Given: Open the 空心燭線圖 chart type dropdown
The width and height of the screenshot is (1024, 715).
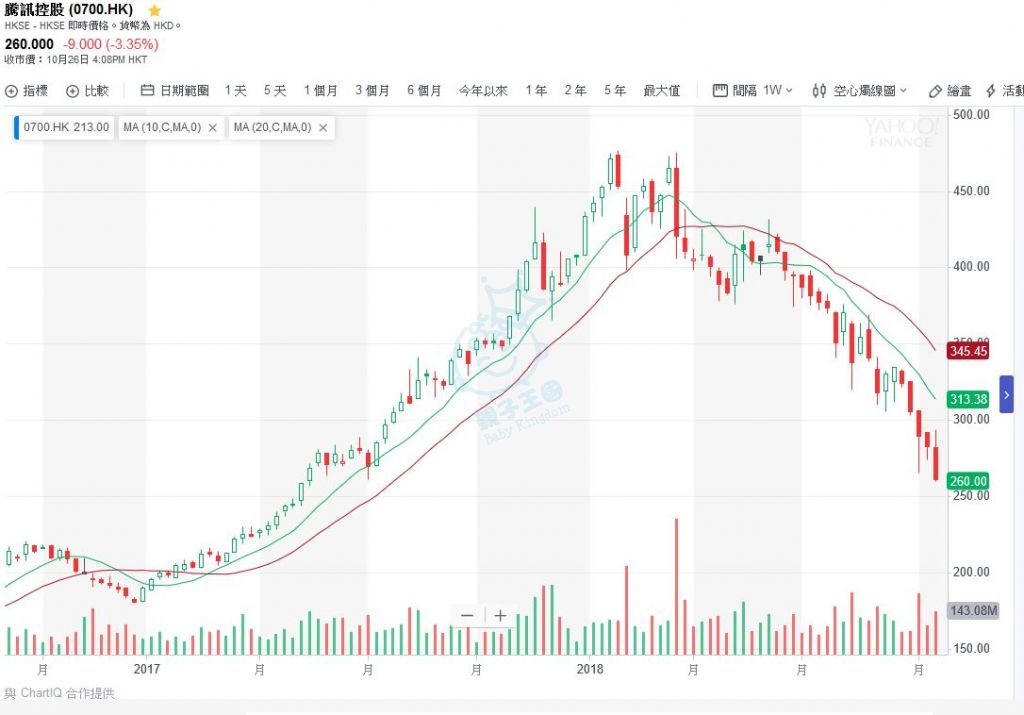Looking at the screenshot, I should point(860,91).
